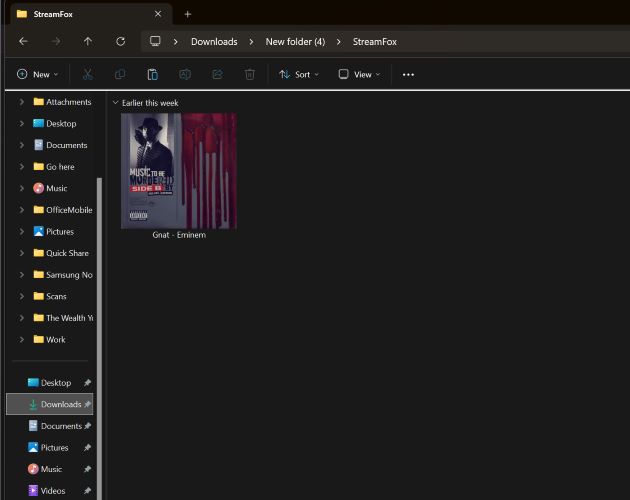Image resolution: width=630 pixels, height=500 pixels.
Task: Click the Cut scissors icon
Action: click(x=88, y=74)
